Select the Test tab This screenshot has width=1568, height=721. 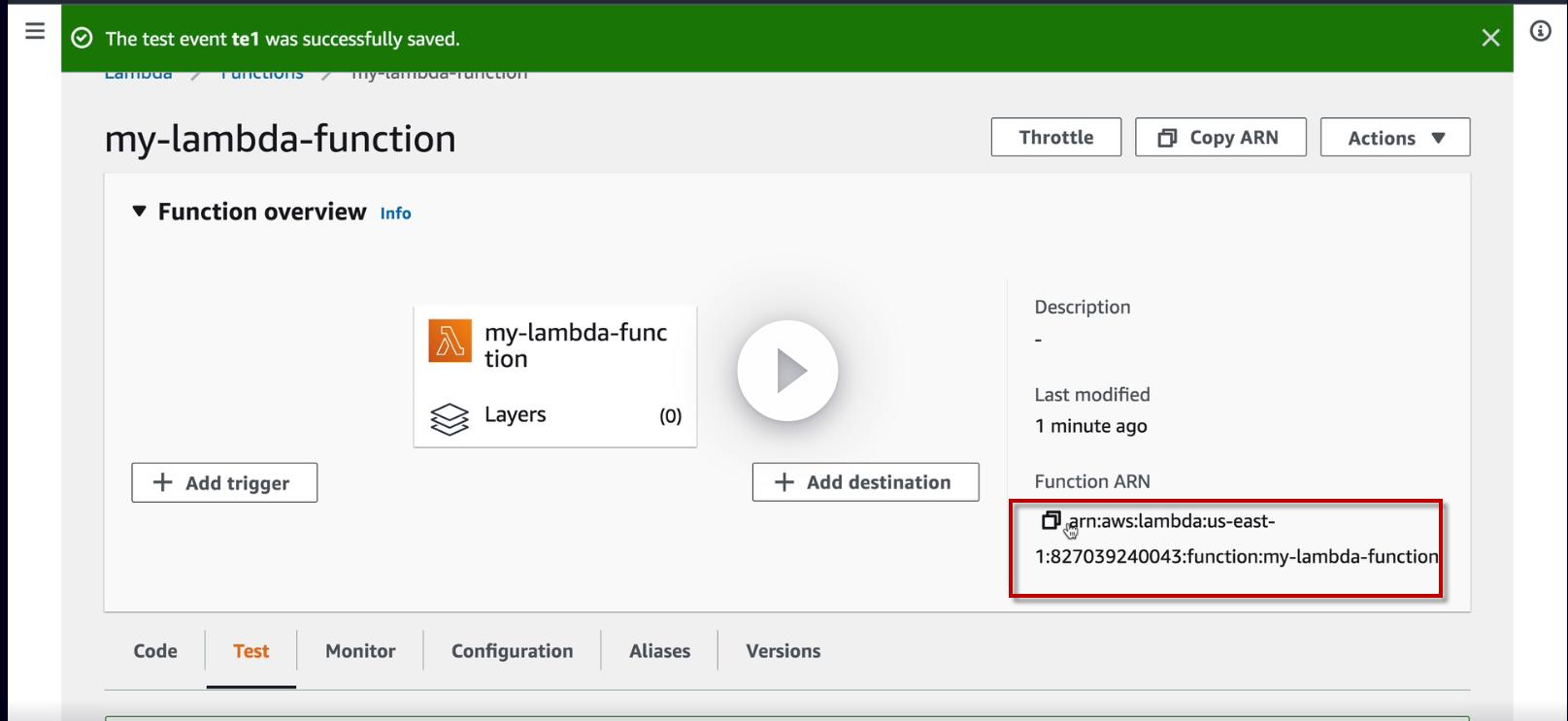point(250,651)
